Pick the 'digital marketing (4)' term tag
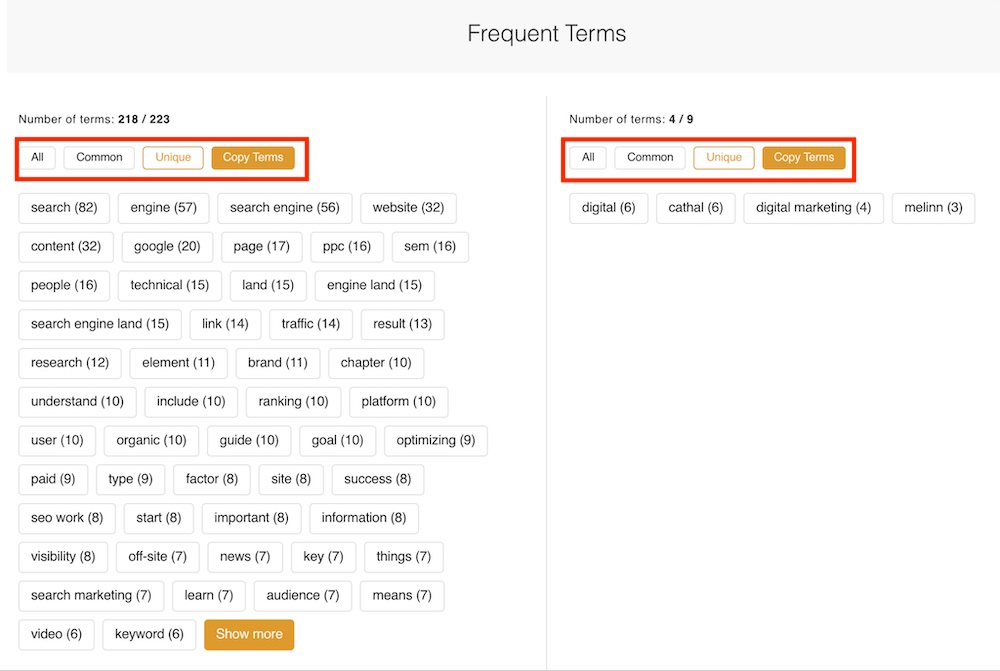The image size is (1000, 671). point(813,208)
